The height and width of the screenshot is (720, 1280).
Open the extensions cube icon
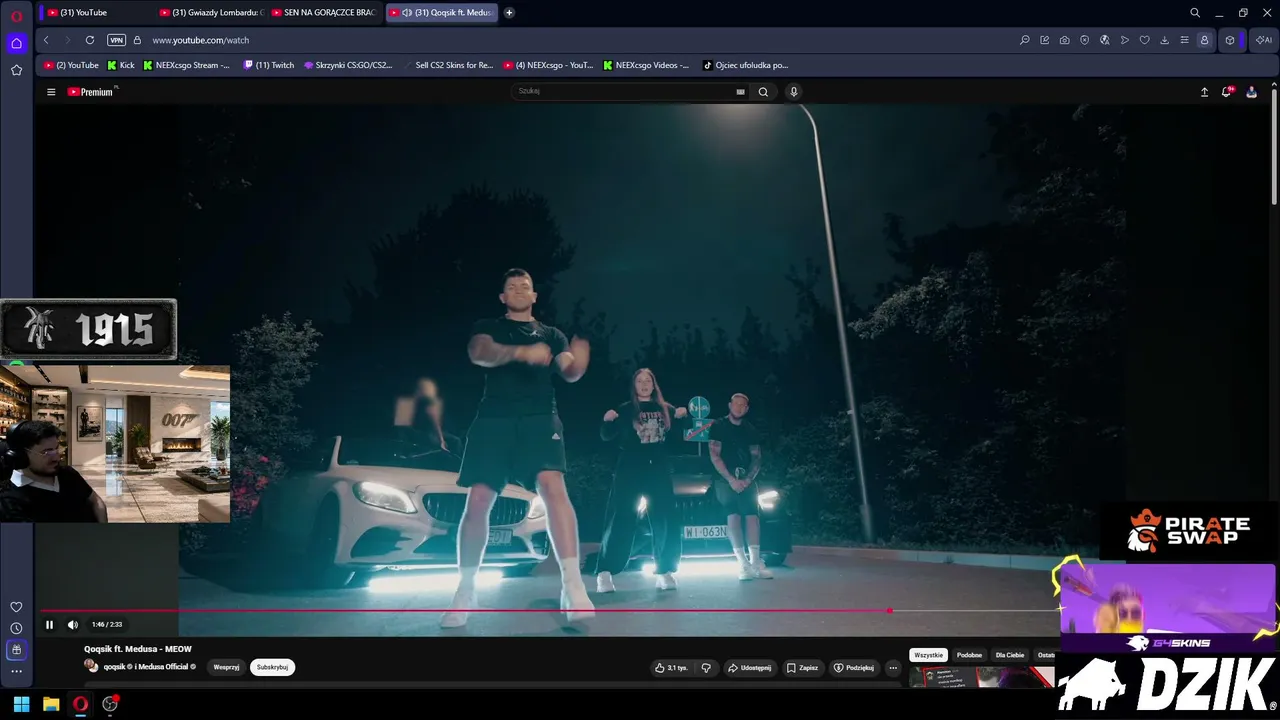coord(1230,40)
